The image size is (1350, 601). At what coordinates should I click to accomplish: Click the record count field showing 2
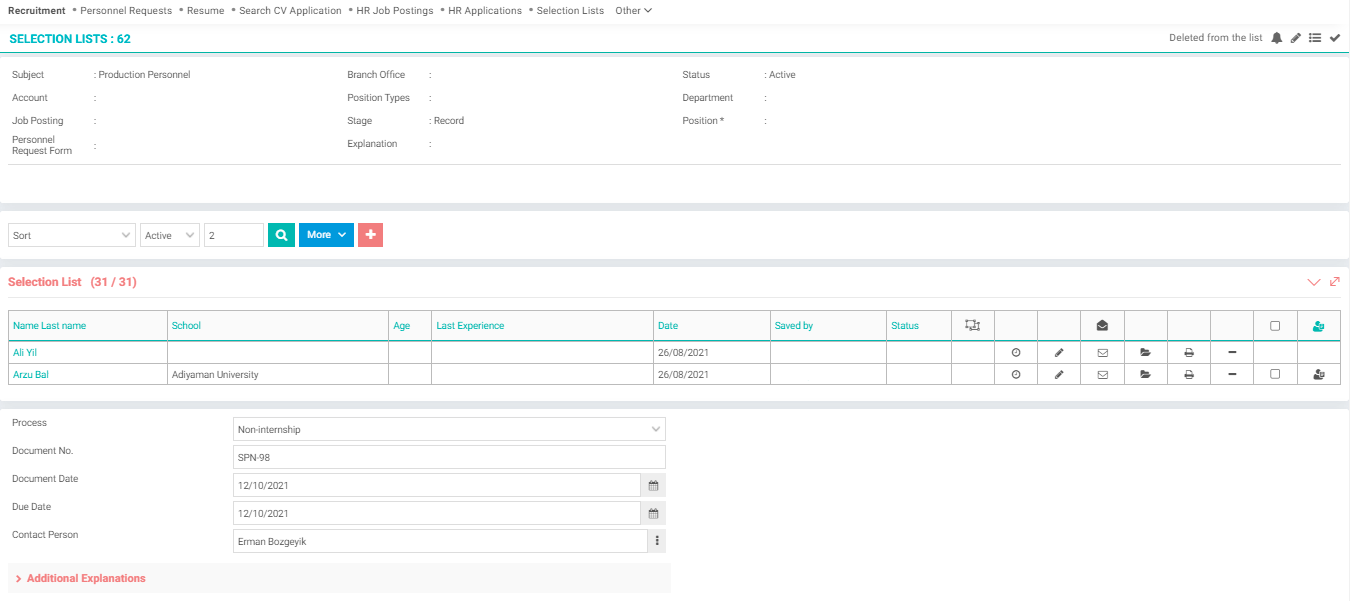[234, 235]
